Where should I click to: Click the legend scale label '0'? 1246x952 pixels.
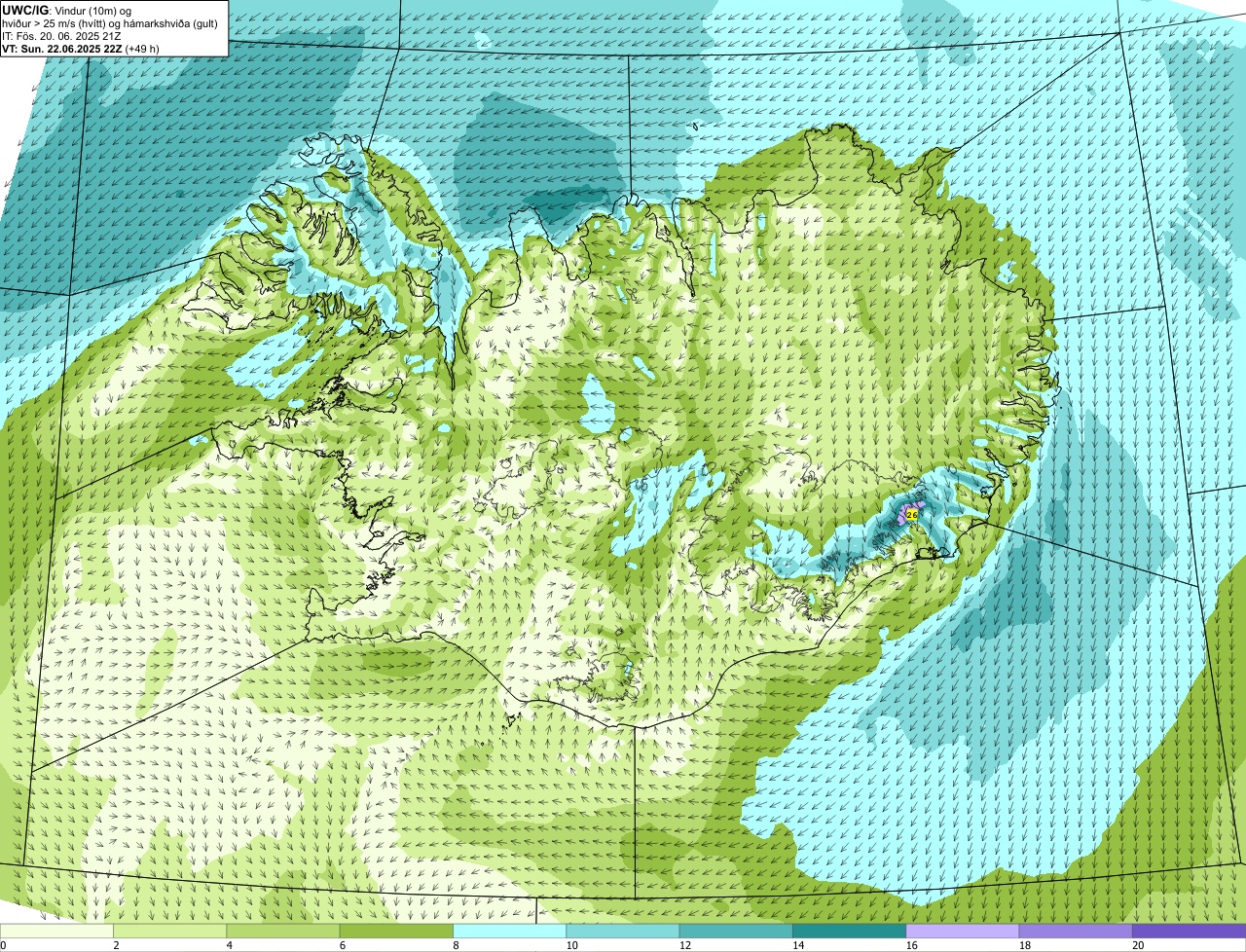[4, 945]
